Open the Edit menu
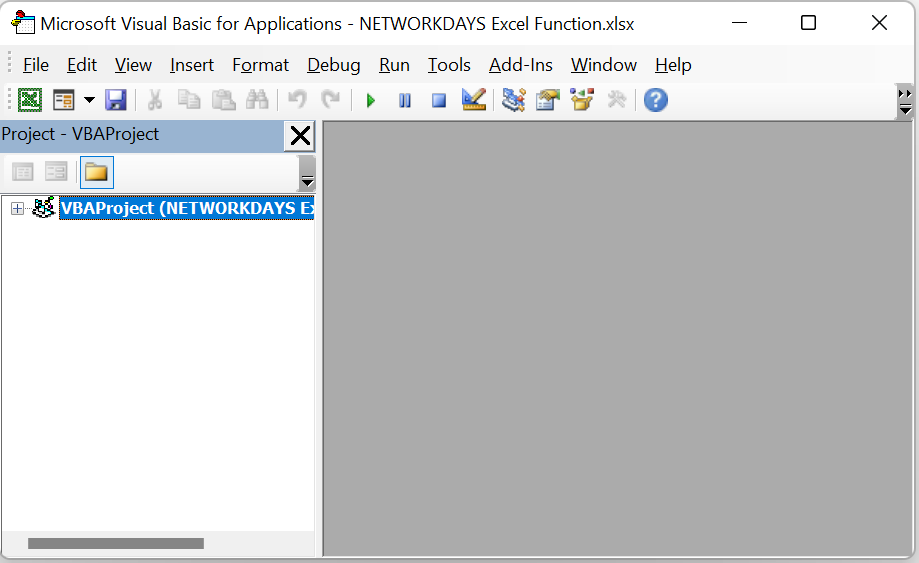 click(81, 65)
